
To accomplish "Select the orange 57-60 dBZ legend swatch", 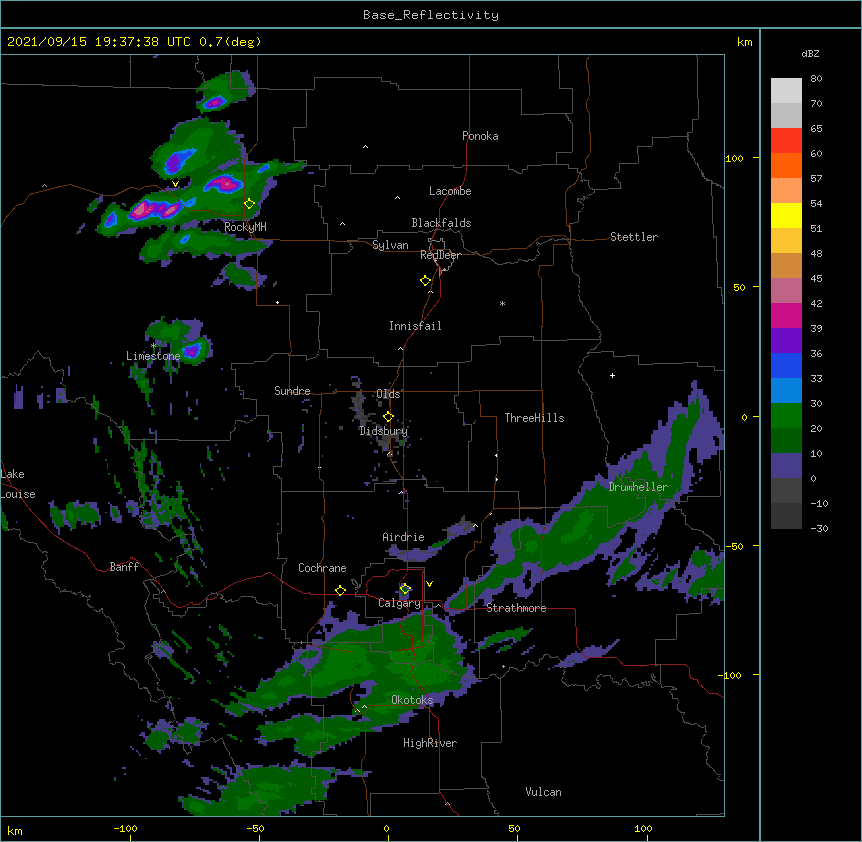I will point(786,165).
